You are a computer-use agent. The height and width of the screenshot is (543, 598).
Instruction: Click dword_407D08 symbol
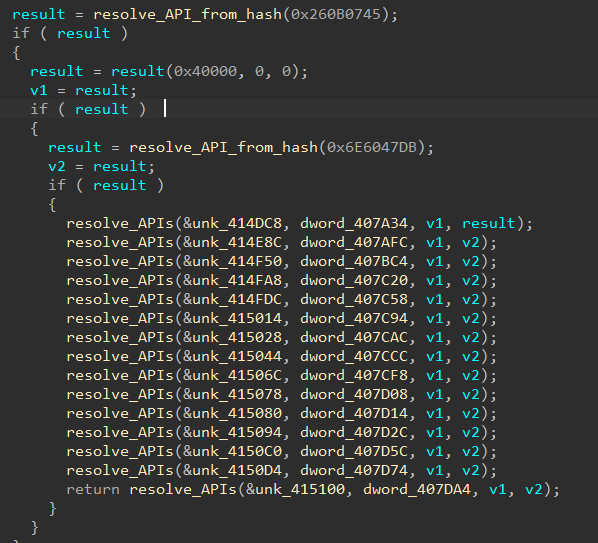[x=354, y=394]
